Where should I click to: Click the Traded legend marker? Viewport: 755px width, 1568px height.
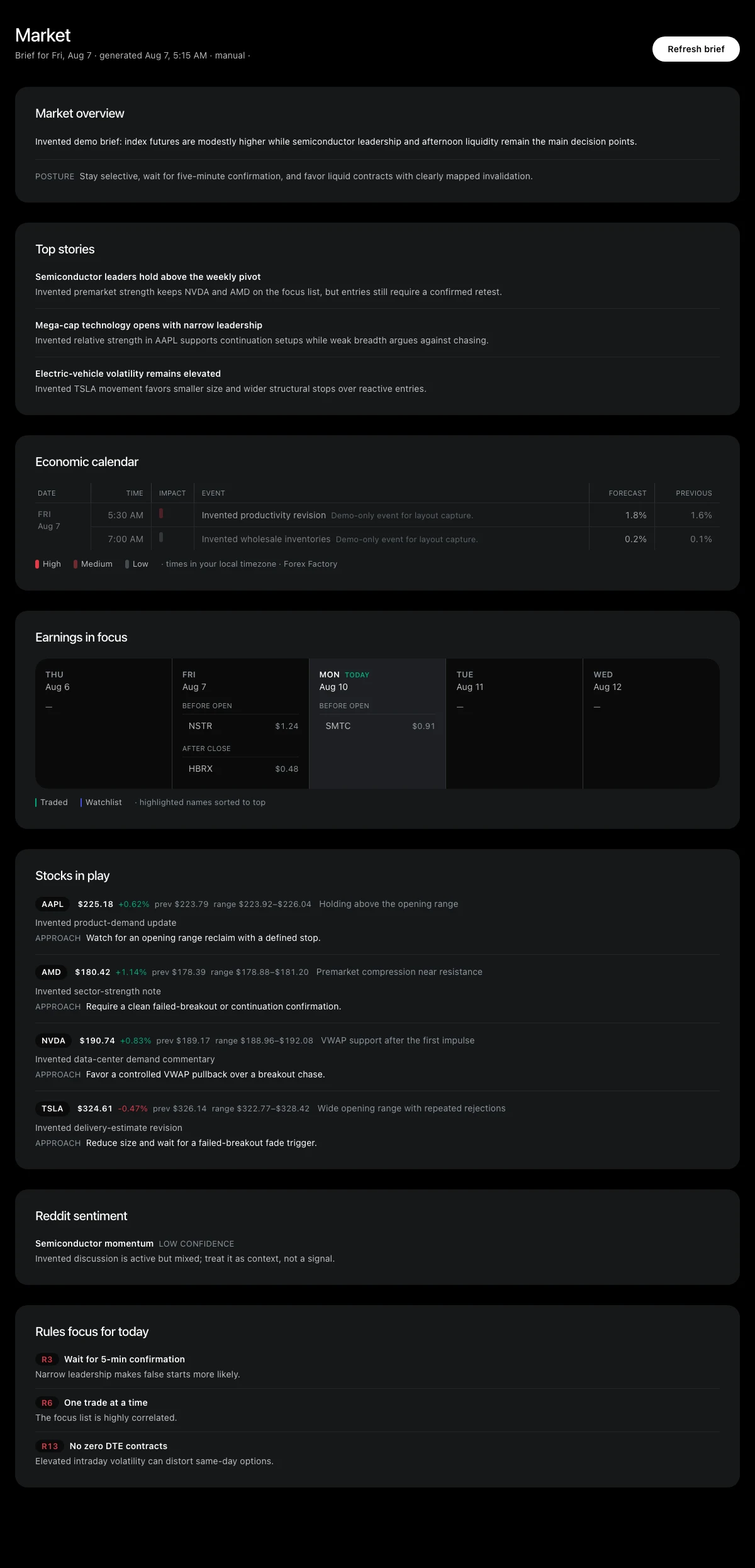(36, 803)
